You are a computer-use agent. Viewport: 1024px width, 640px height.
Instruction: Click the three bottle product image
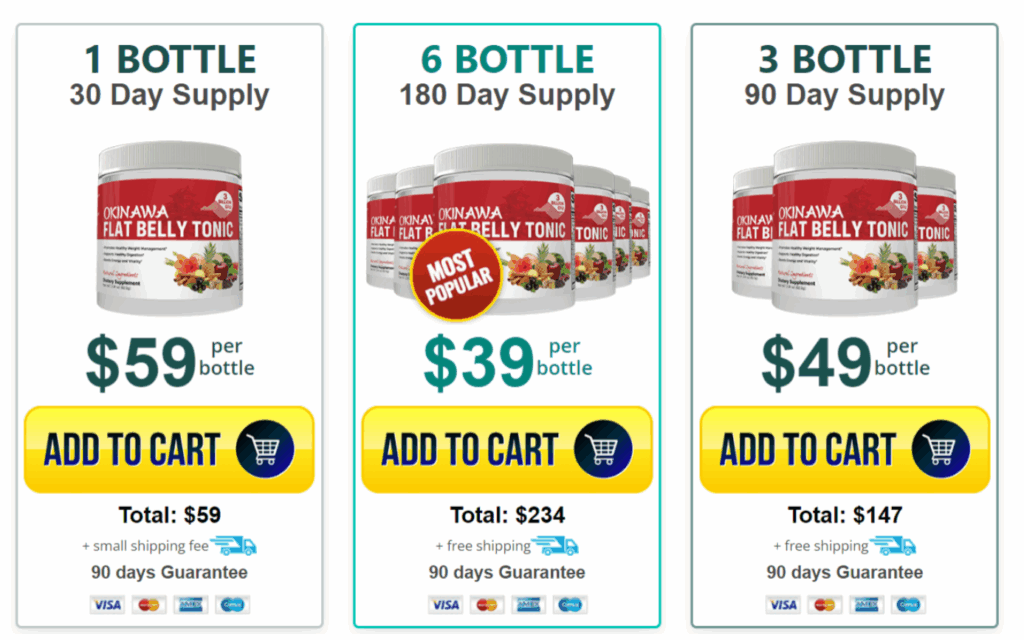click(x=844, y=229)
